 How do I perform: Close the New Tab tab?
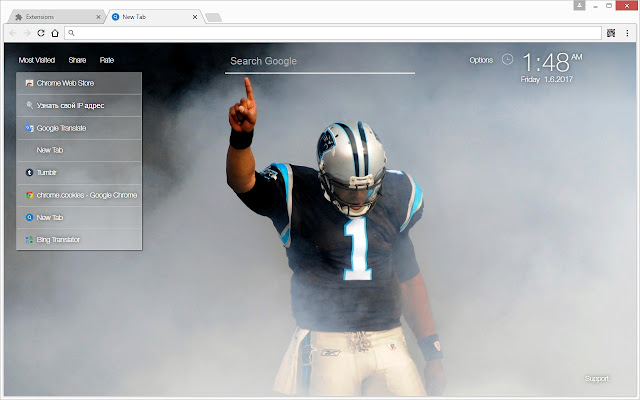195,17
